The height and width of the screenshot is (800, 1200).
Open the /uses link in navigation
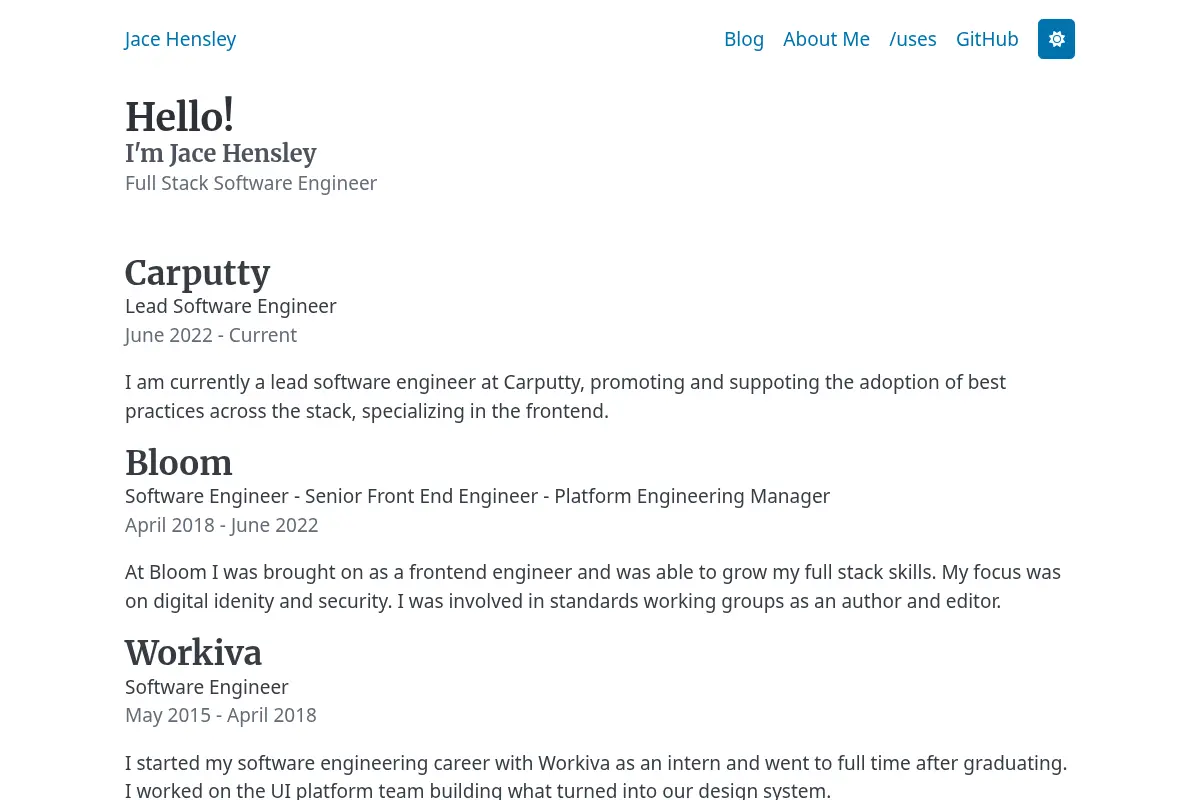coord(913,39)
